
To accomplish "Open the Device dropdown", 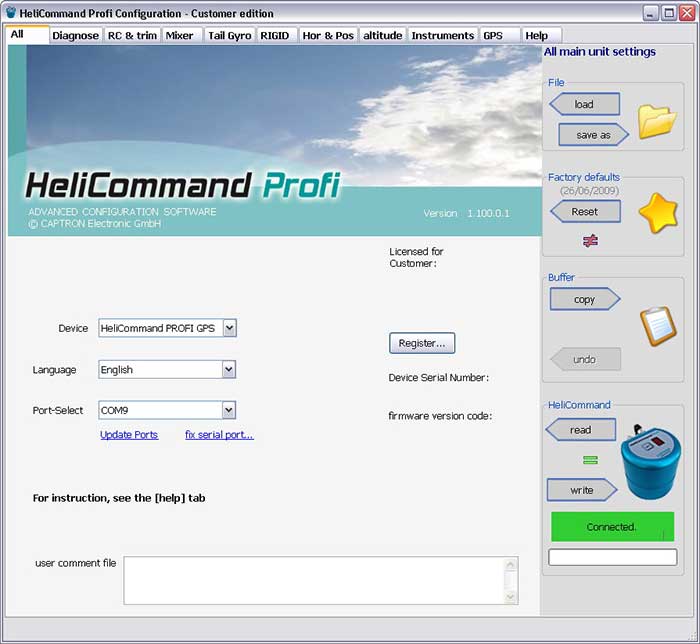I will pos(229,328).
